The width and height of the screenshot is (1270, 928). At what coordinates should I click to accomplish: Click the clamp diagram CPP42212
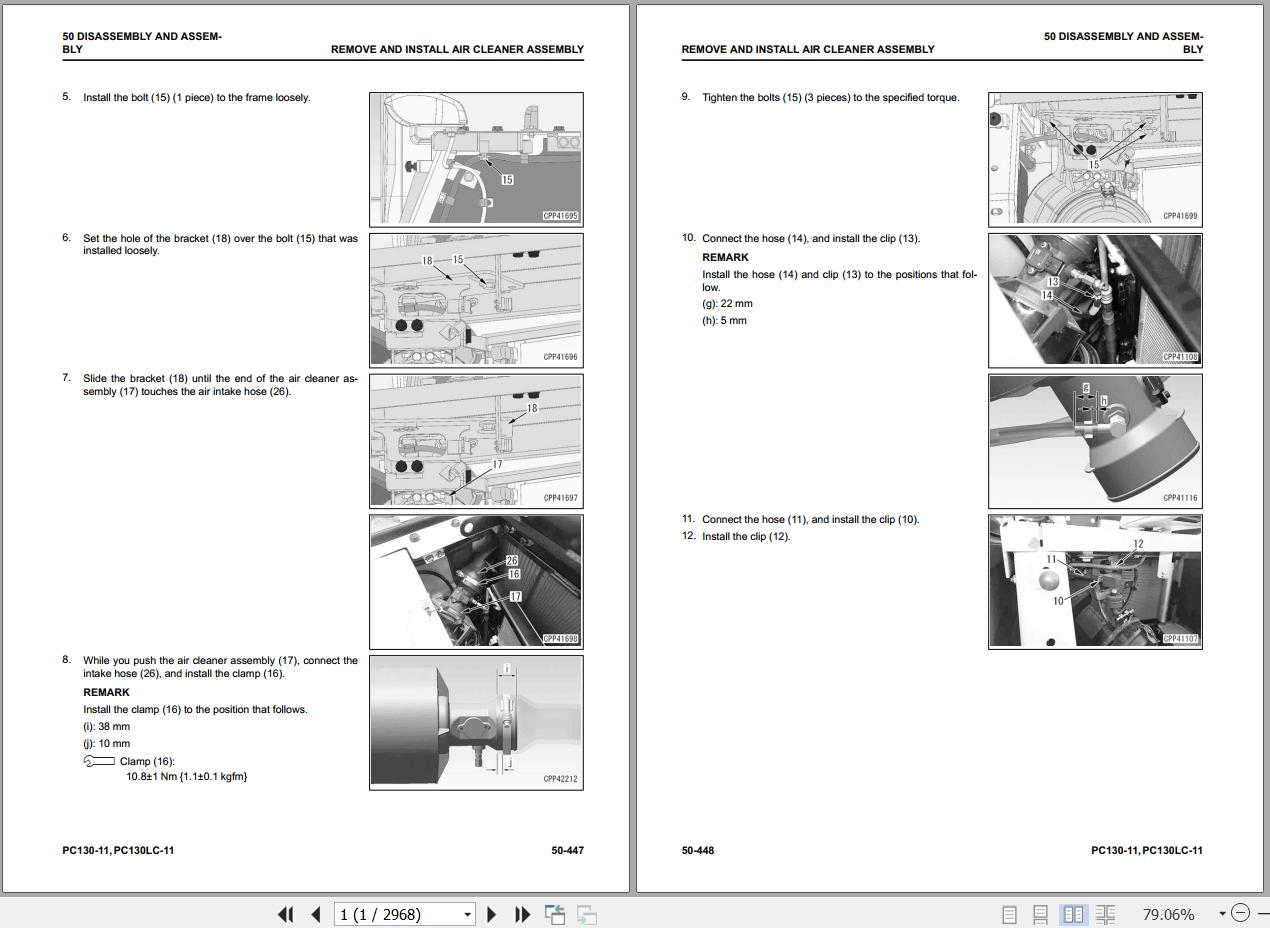(x=476, y=722)
